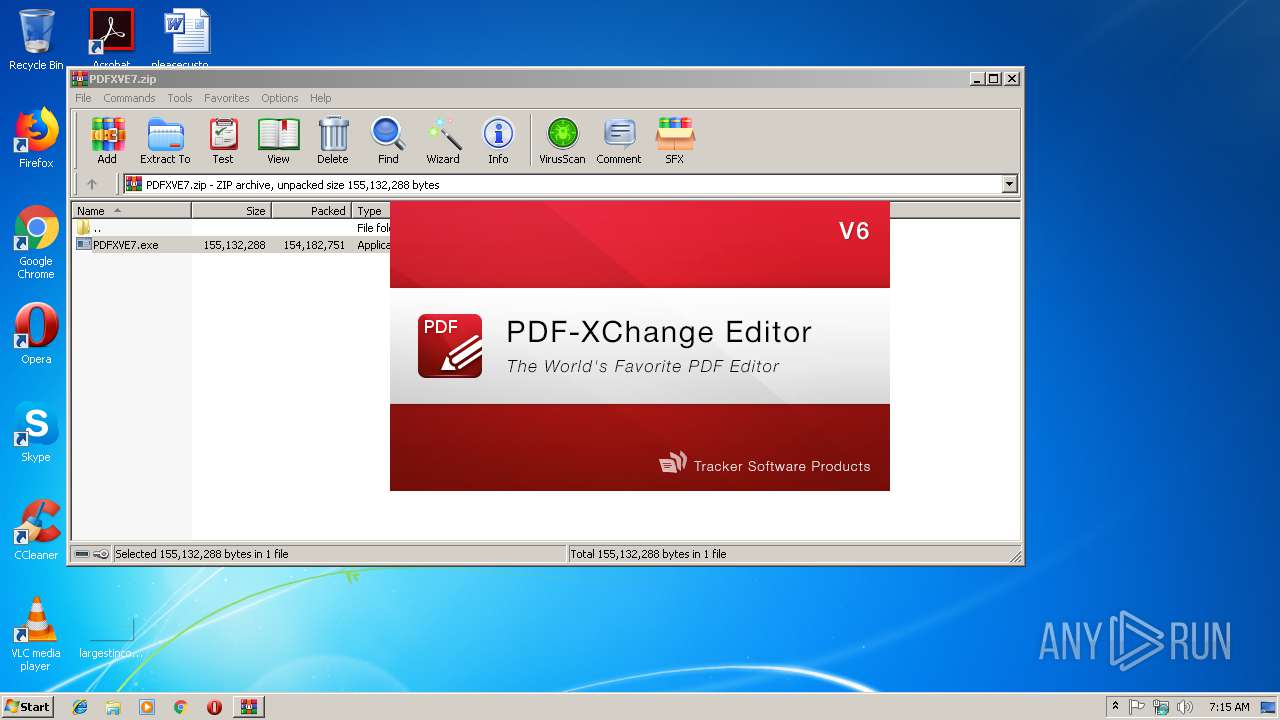Select the parent folder '..' row
1280x720 pixels.
pyautogui.click(x=232, y=228)
